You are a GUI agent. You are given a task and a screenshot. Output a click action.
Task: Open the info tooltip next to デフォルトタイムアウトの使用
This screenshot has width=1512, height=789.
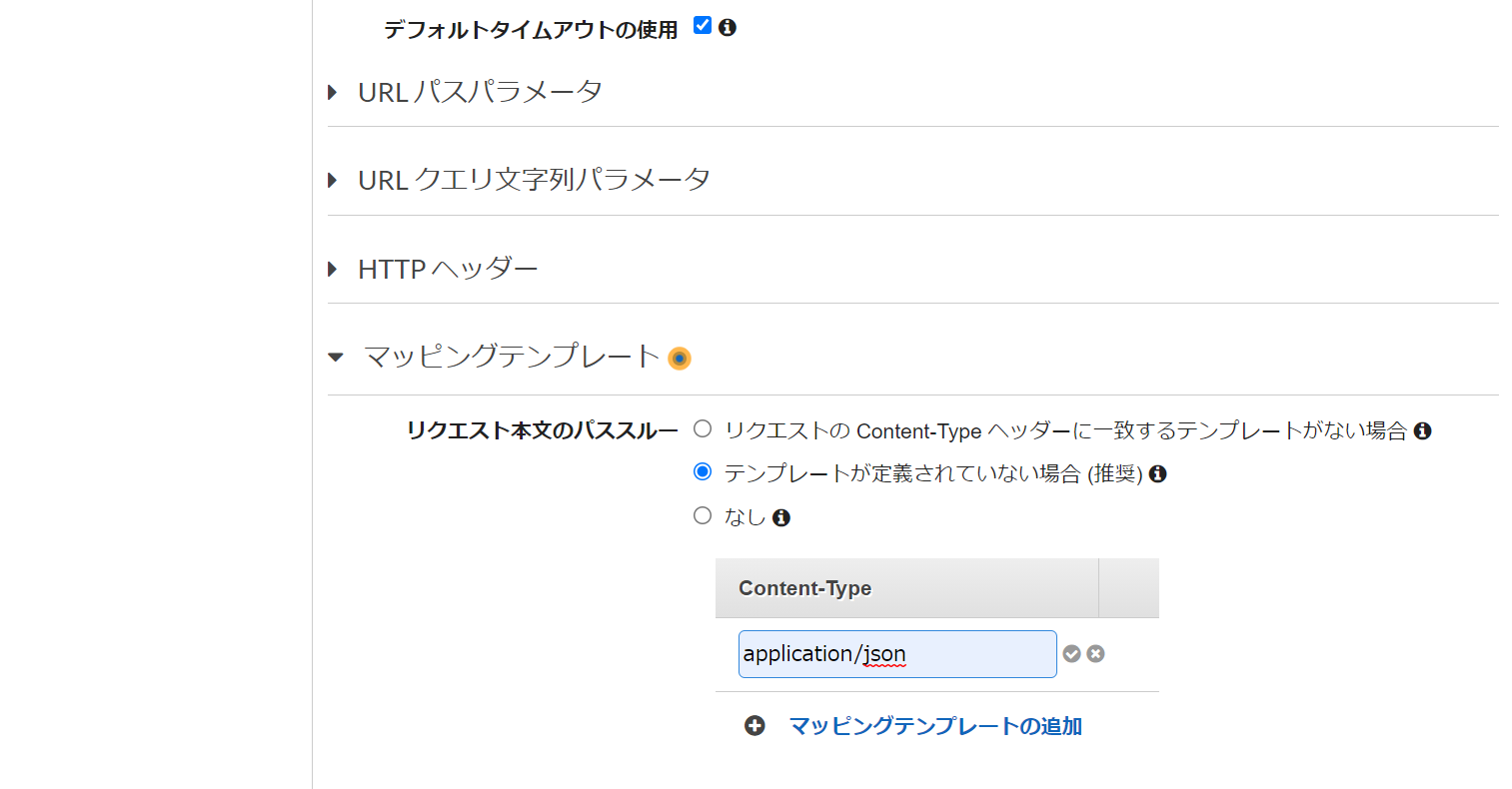727,28
